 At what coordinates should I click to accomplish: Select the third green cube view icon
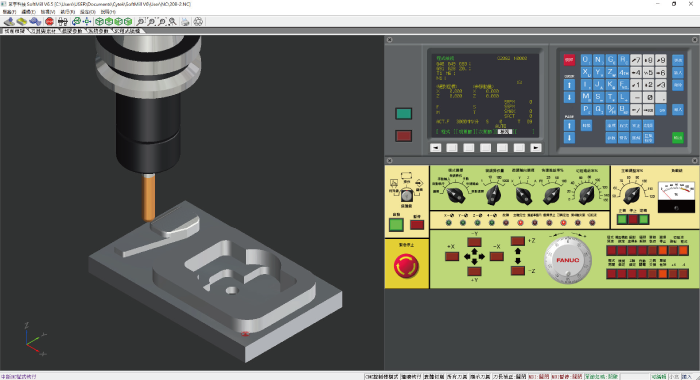pos(119,21)
